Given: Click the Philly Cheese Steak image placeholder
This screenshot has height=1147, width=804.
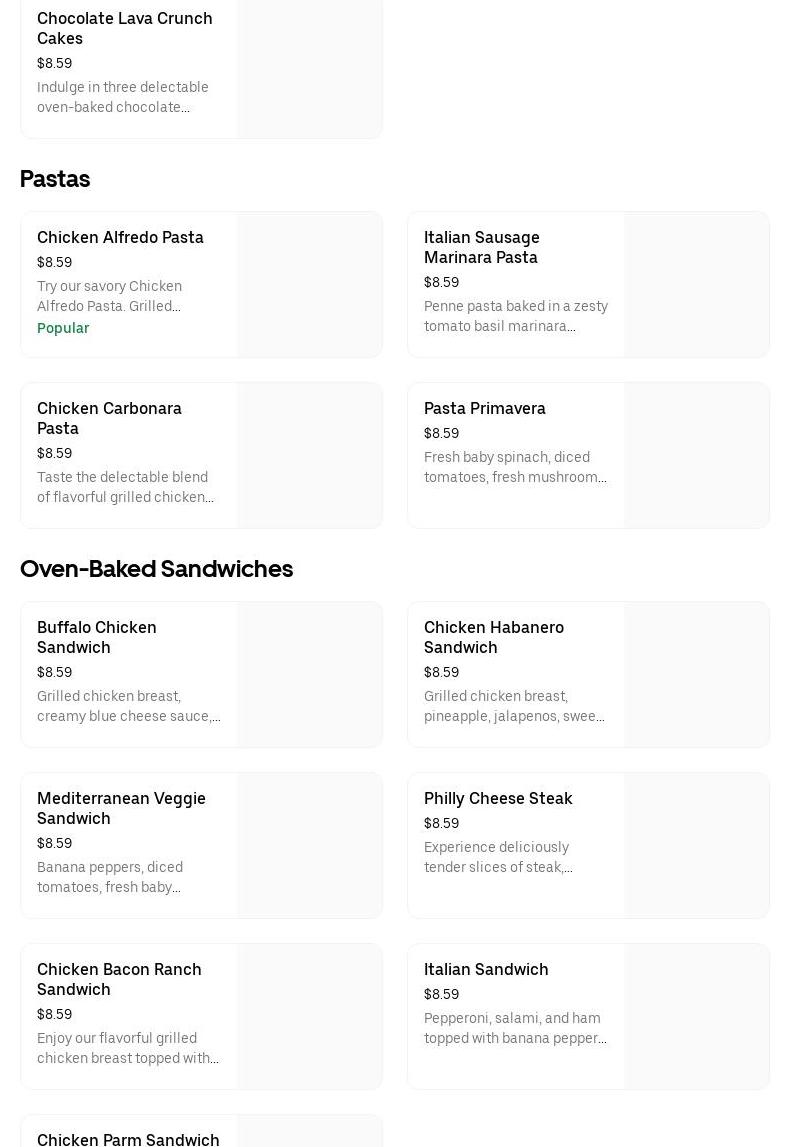Looking at the screenshot, I should tap(696, 846).
